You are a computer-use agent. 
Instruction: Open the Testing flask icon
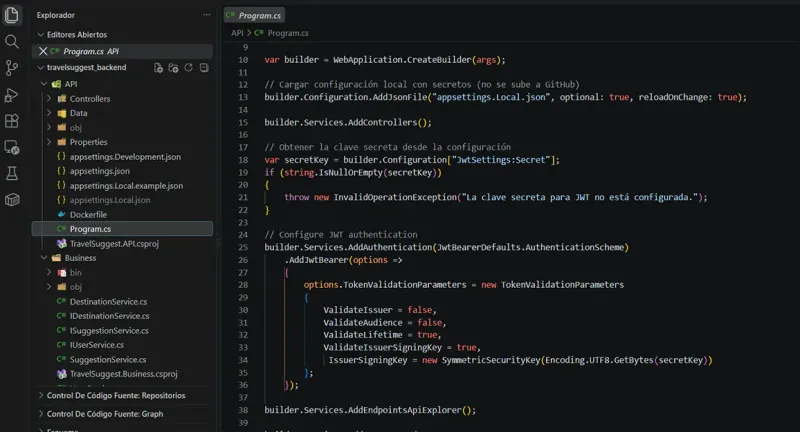(x=12, y=173)
